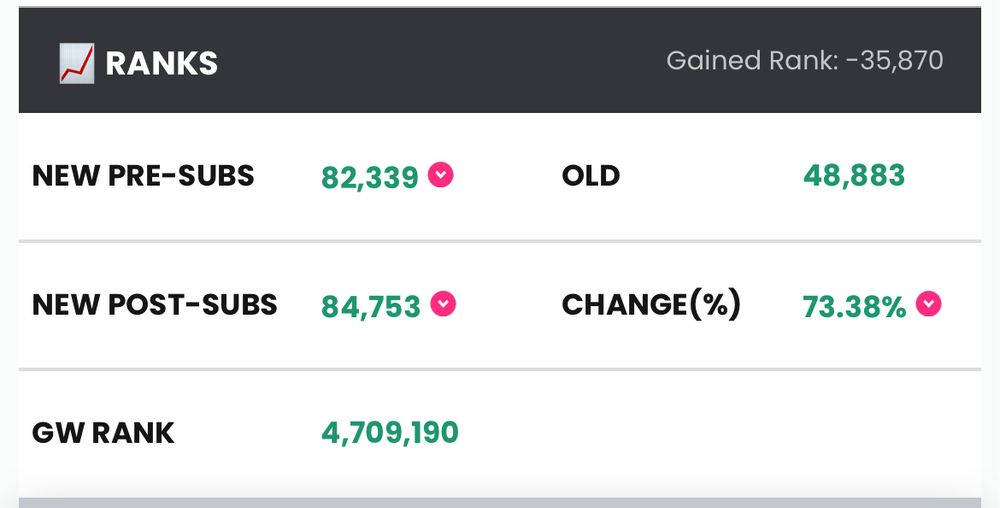
Task: Click the NEW POST-SUBS label
Action: [154, 304]
